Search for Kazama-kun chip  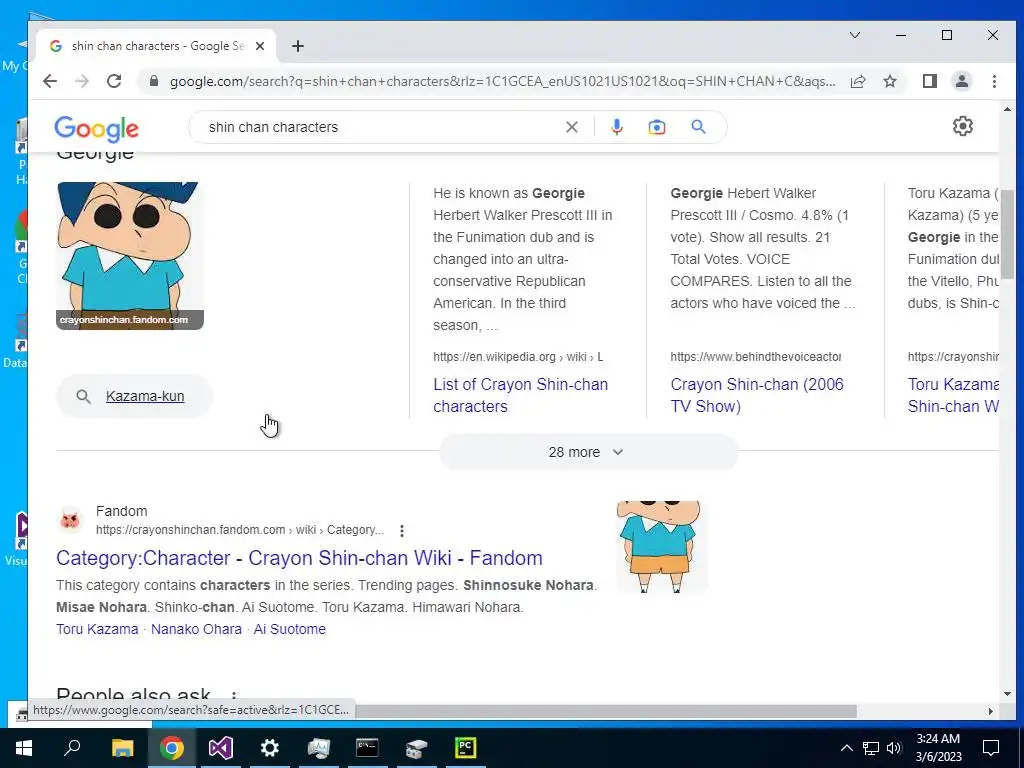click(x=135, y=396)
